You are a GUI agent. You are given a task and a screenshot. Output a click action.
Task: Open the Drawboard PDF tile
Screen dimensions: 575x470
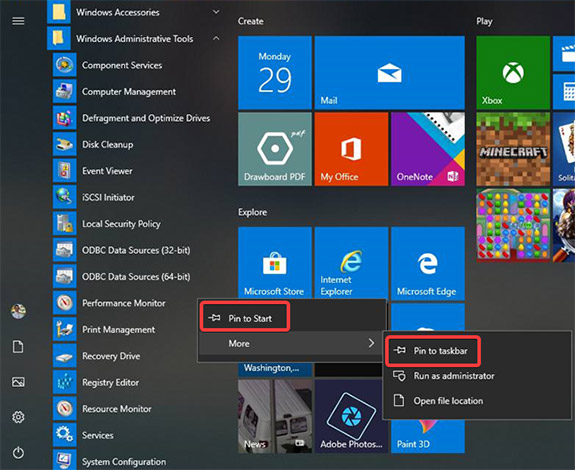(x=275, y=149)
